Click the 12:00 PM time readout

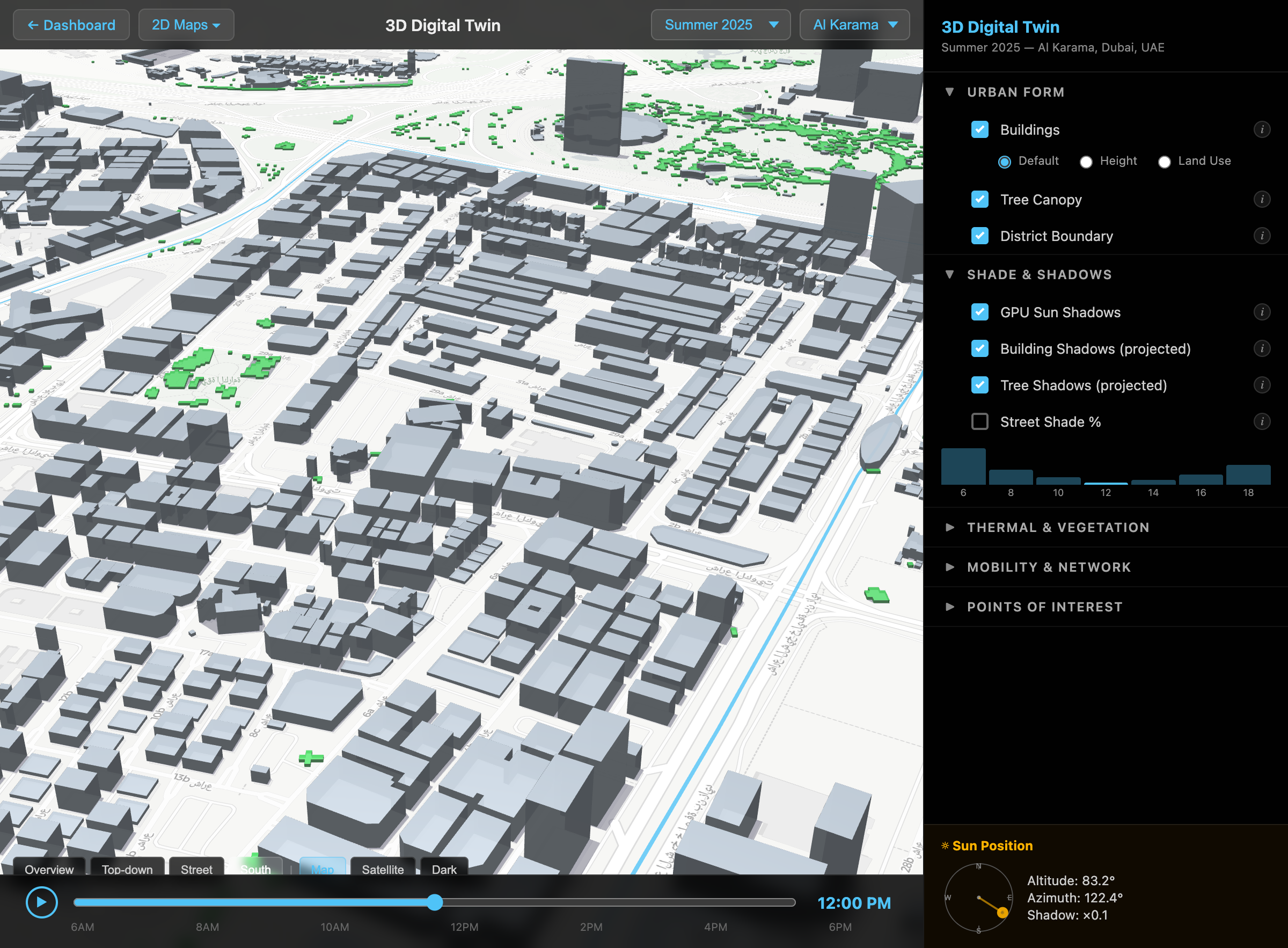[854, 903]
